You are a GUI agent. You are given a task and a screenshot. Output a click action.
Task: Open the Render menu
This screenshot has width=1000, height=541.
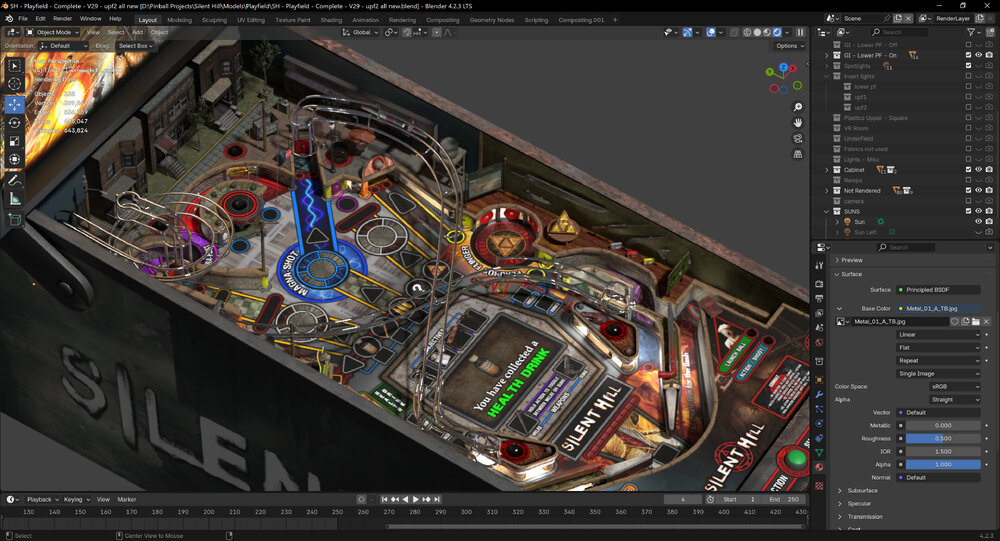(x=62, y=19)
